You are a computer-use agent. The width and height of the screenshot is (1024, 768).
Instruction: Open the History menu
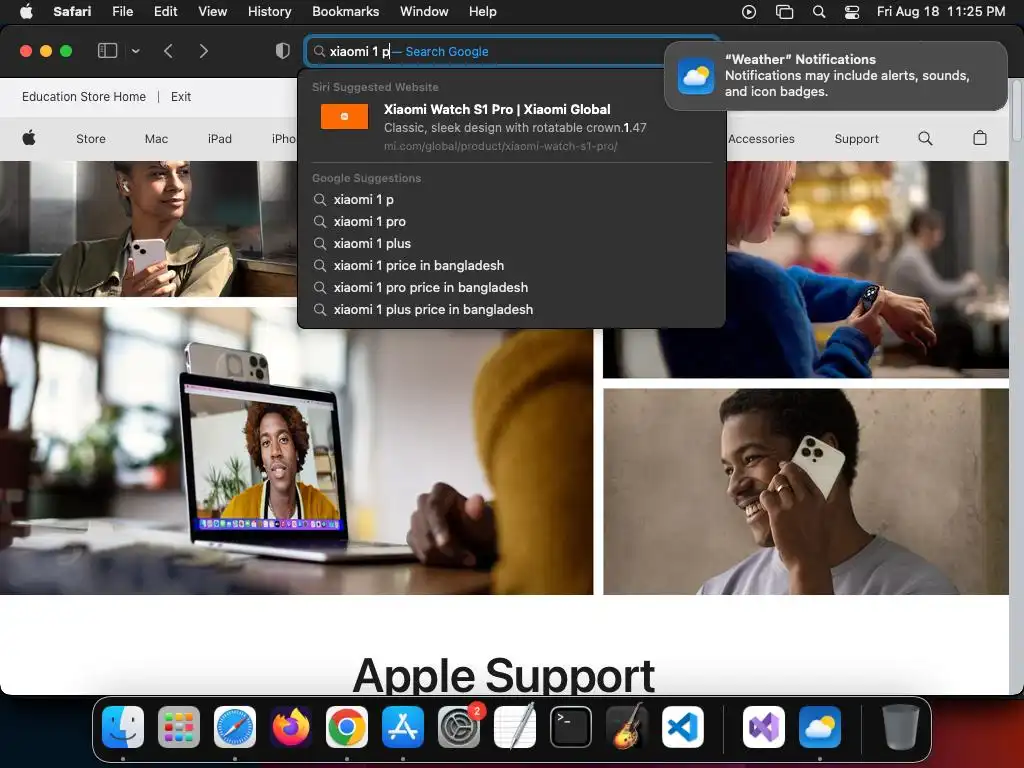point(269,11)
